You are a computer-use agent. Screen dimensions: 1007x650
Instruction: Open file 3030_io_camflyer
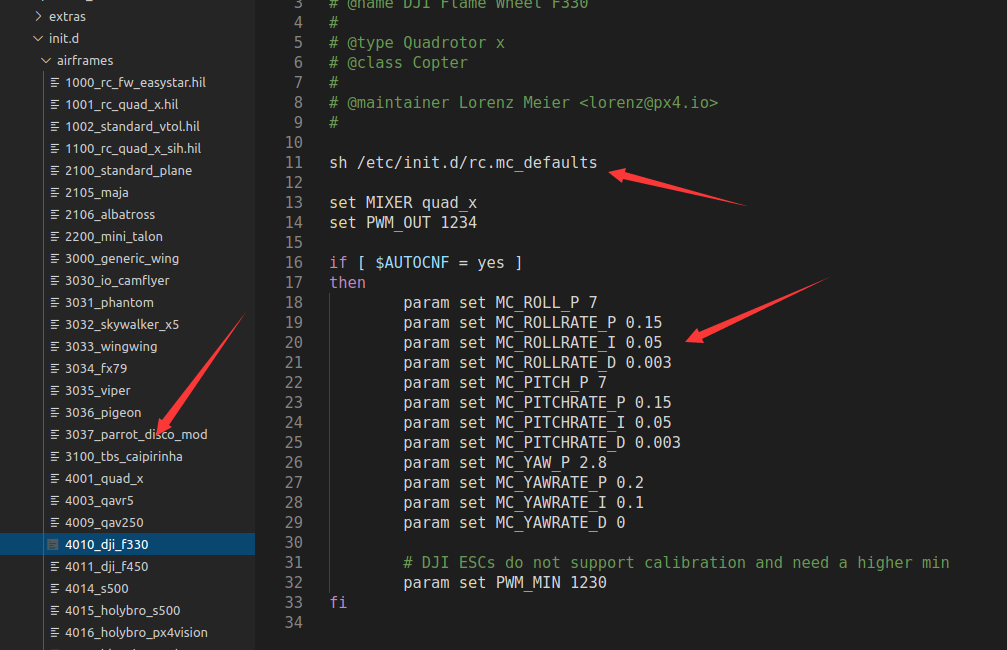coord(117,281)
